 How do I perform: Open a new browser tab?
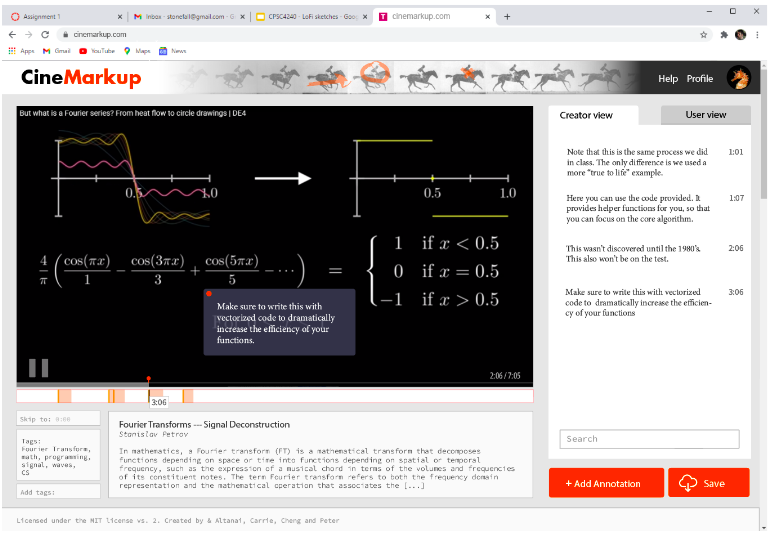point(507,17)
